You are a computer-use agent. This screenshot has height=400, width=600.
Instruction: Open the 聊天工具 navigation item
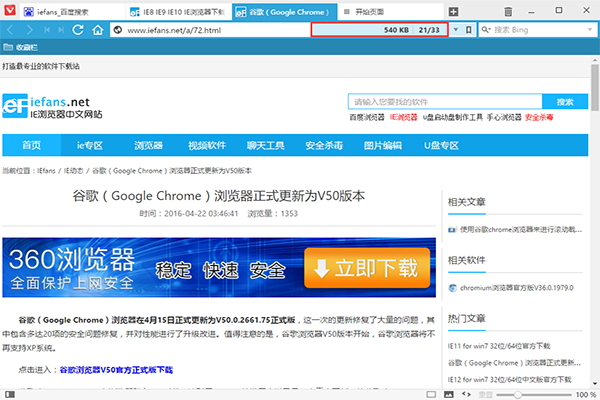[266, 145]
